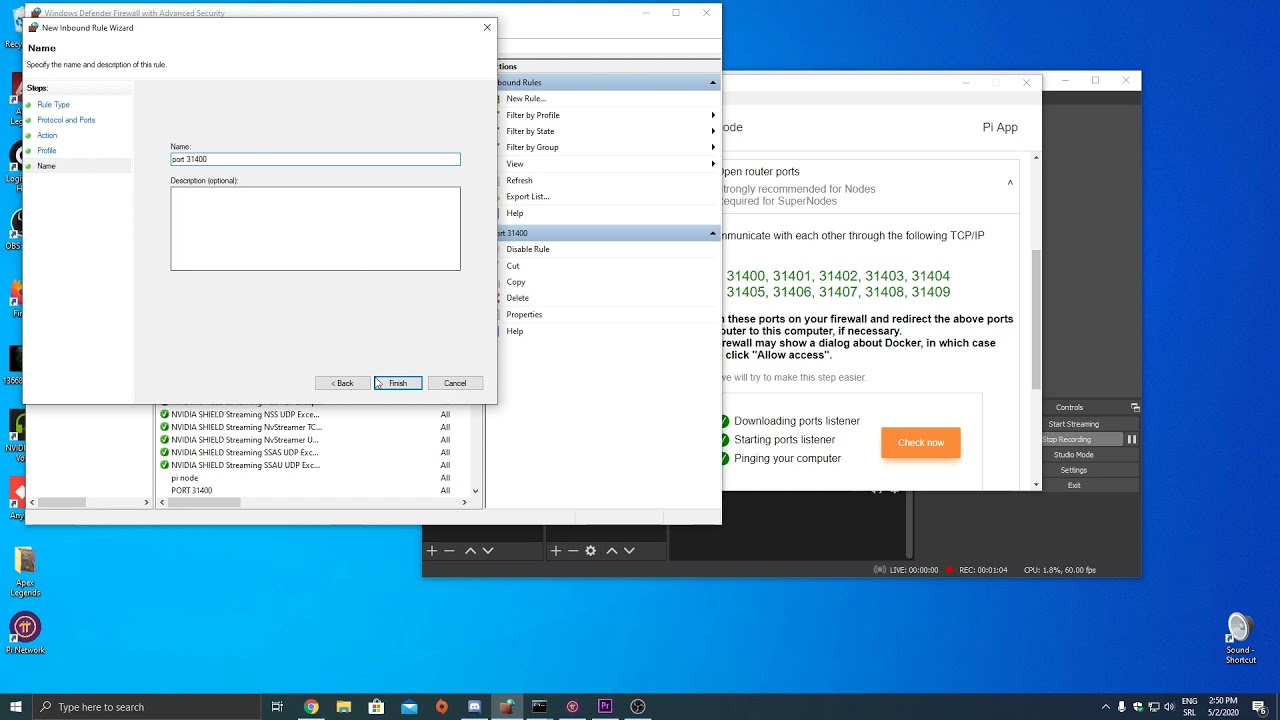The height and width of the screenshot is (720, 1280).
Task: Go to Rule Type wizard step
Action: (53, 105)
